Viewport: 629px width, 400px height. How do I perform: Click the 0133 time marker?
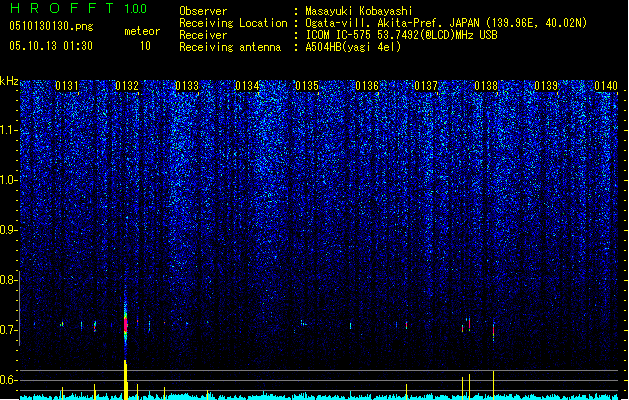pyautogui.click(x=187, y=86)
